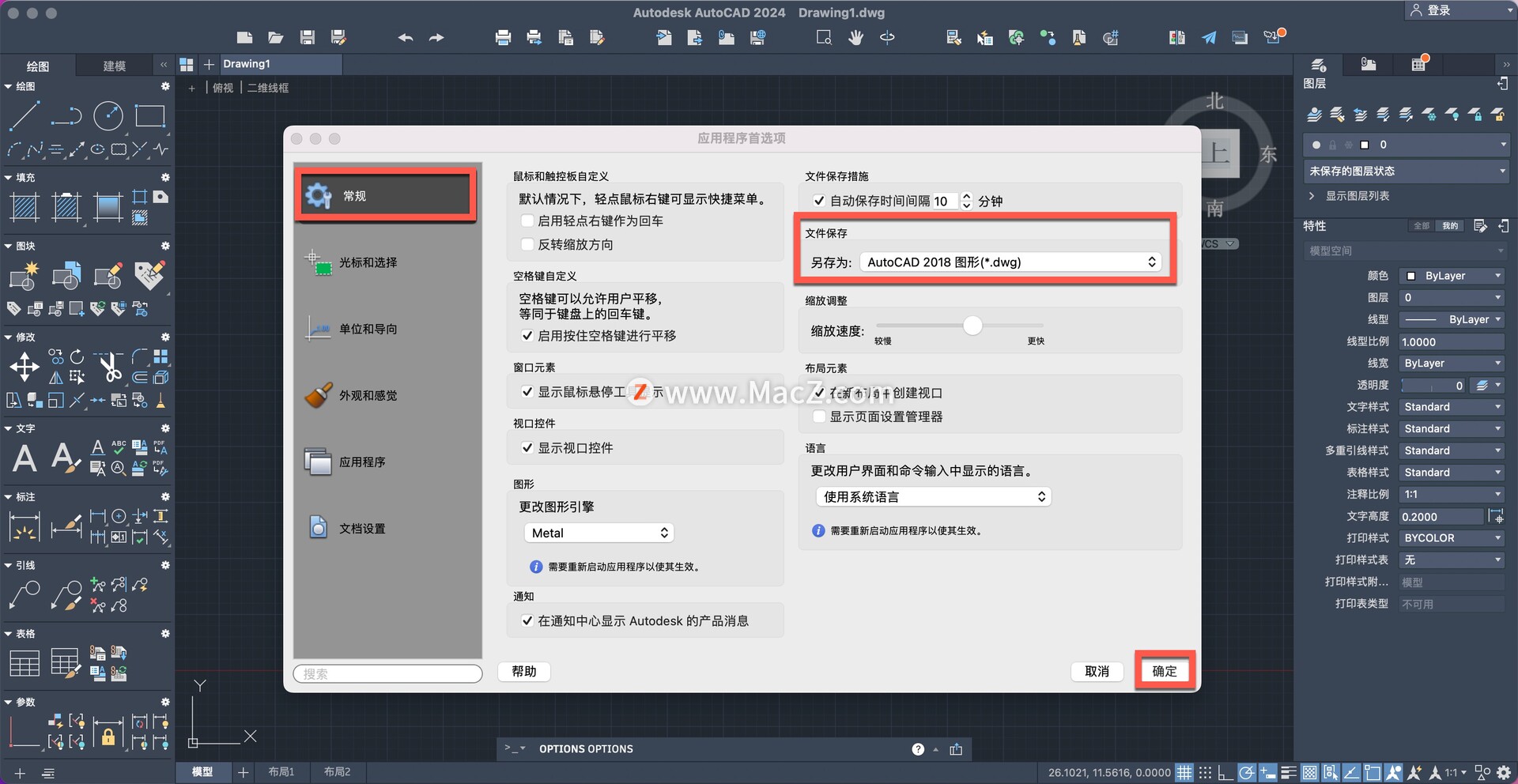Click the sign-in button at top right
This screenshot has height=784, width=1518.
[1432, 10]
